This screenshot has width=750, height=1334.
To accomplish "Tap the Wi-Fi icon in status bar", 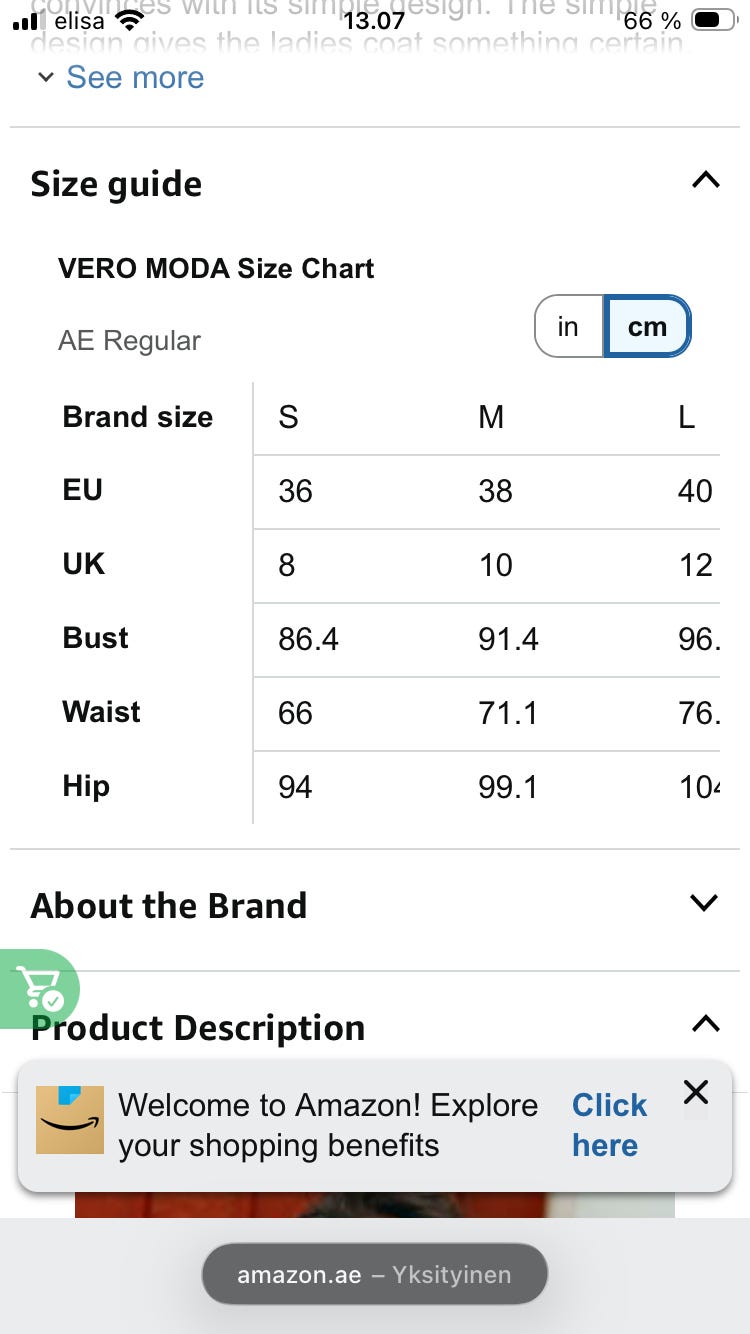I will click(x=130, y=20).
